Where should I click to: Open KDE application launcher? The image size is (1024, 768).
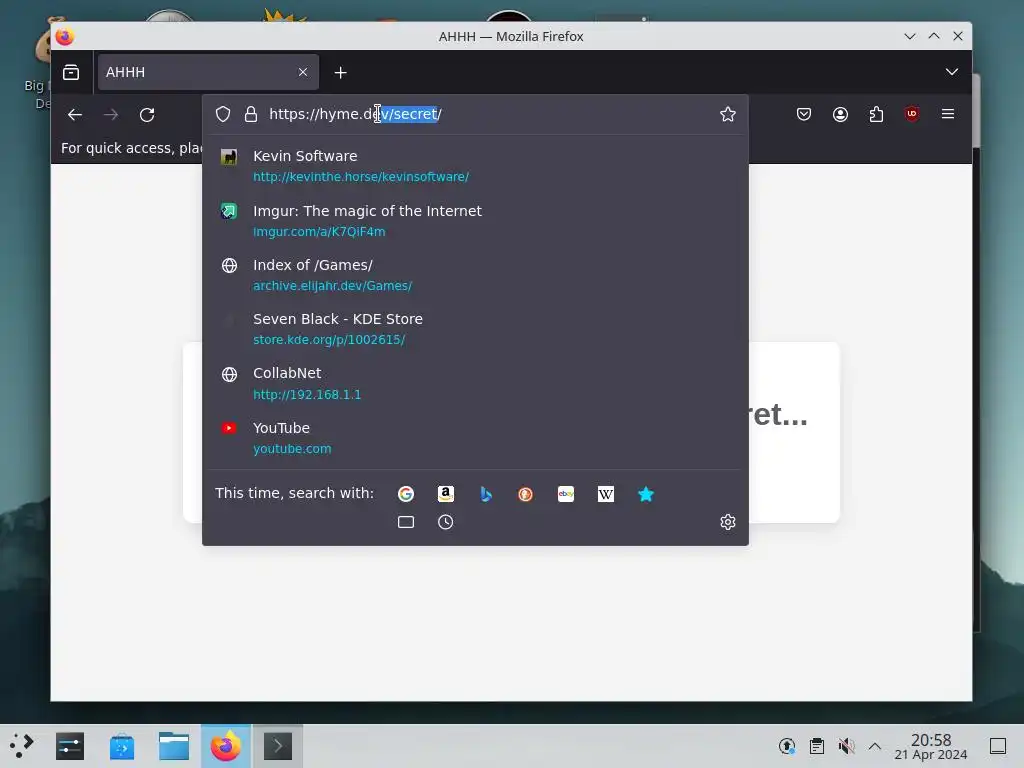[22, 746]
